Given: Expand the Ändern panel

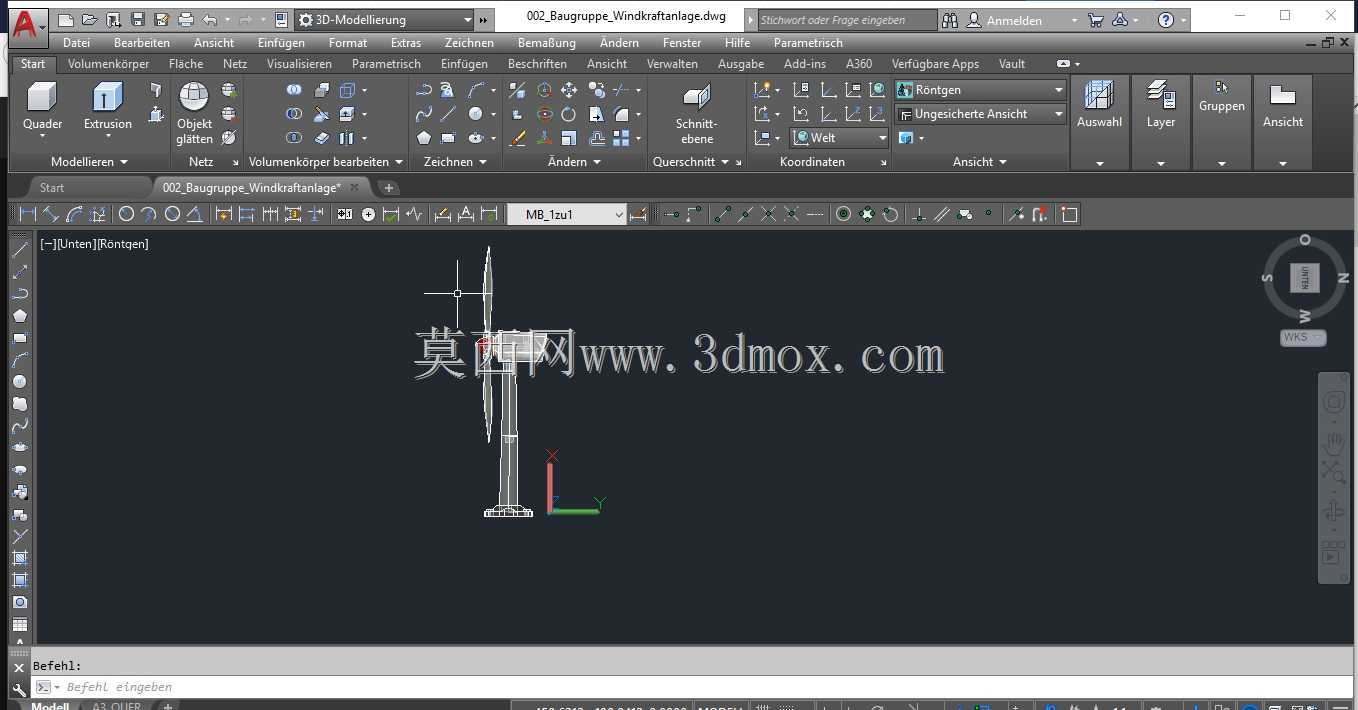Looking at the screenshot, I should 575,162.
